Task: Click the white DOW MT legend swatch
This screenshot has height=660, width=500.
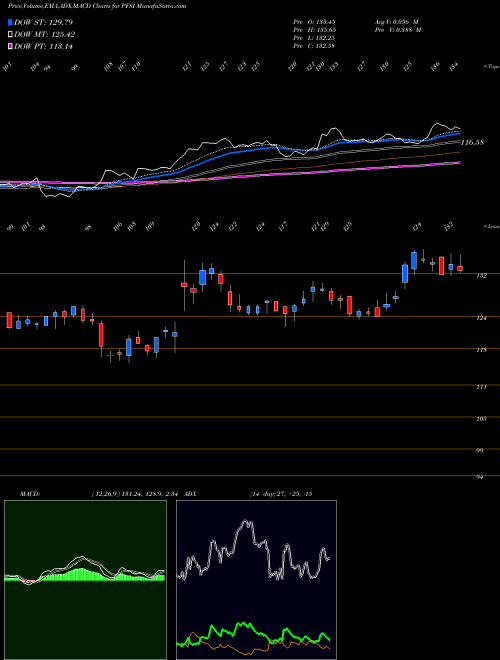Action: tap(11, 35)
